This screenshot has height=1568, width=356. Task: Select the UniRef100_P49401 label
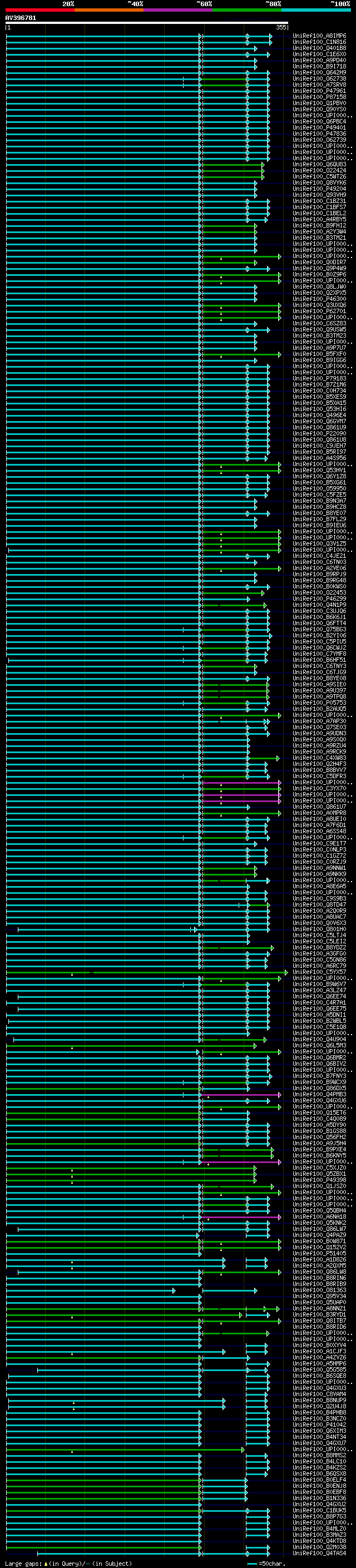(319, 128)
